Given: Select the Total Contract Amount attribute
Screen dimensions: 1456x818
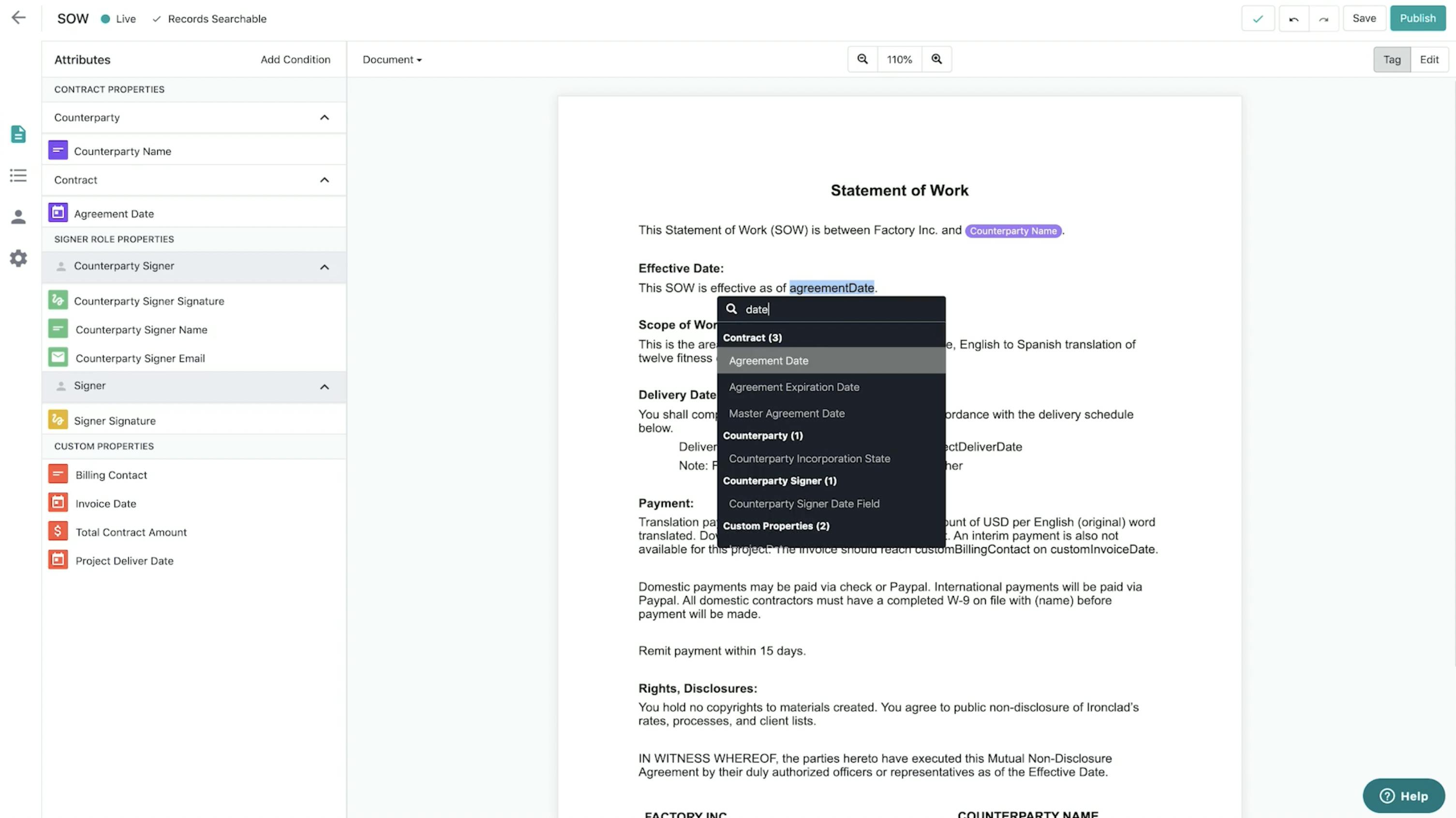Looking at the screenshot, I should (x=131, y=532).
